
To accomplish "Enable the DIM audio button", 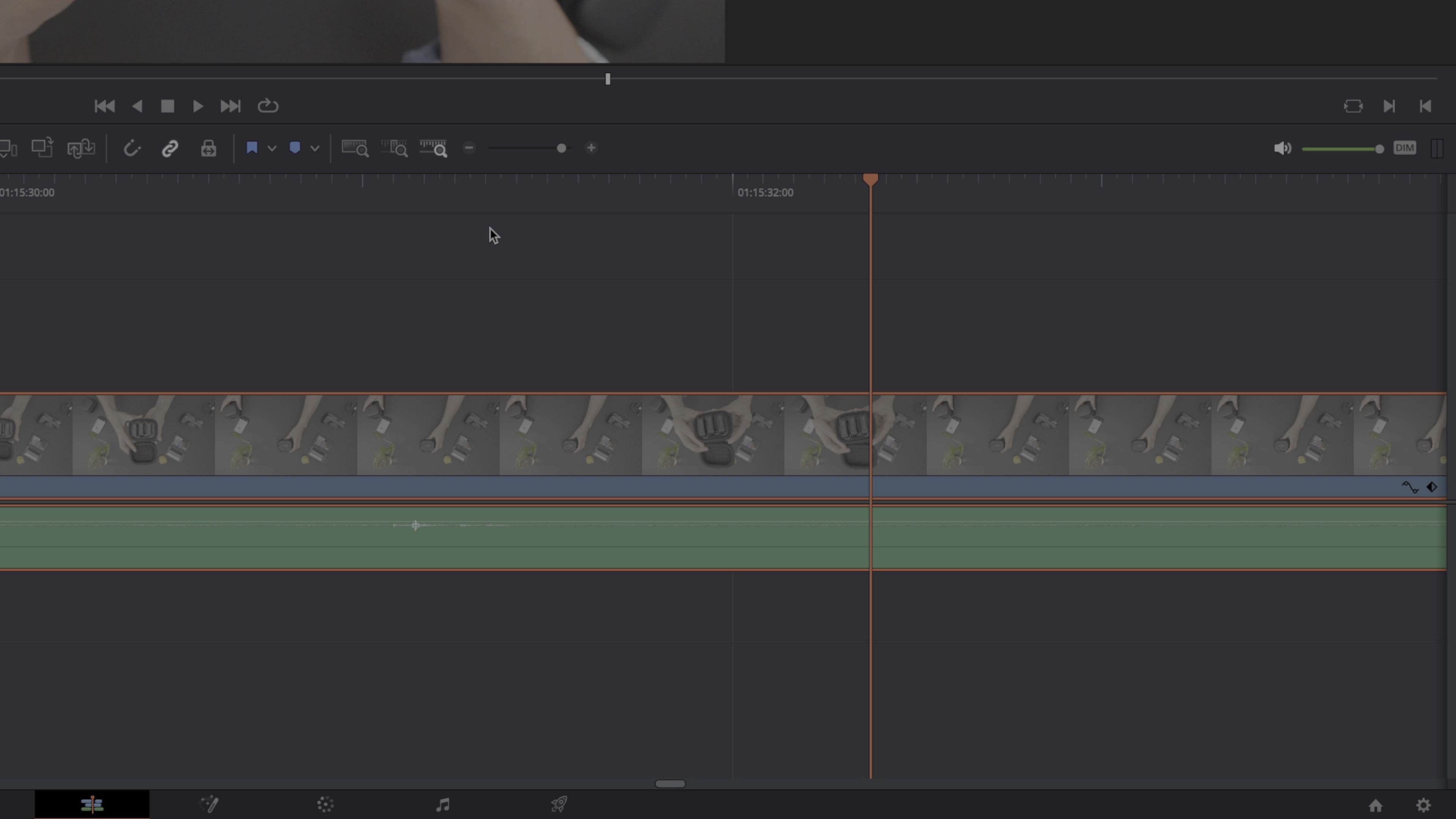I will pos(1404,148).
